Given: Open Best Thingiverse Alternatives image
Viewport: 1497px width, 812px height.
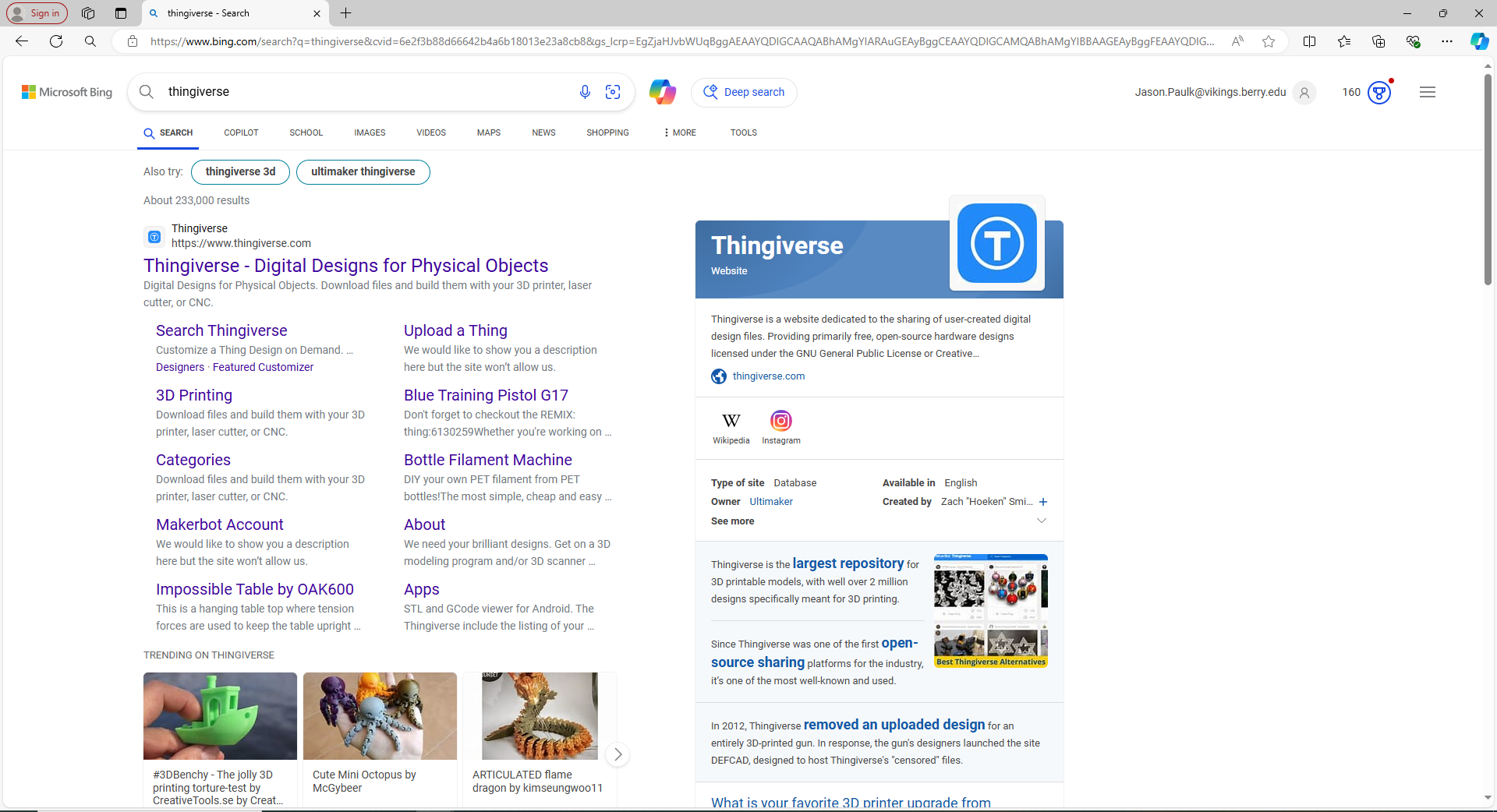Looking at the screenshot, I should coord(991,611).
